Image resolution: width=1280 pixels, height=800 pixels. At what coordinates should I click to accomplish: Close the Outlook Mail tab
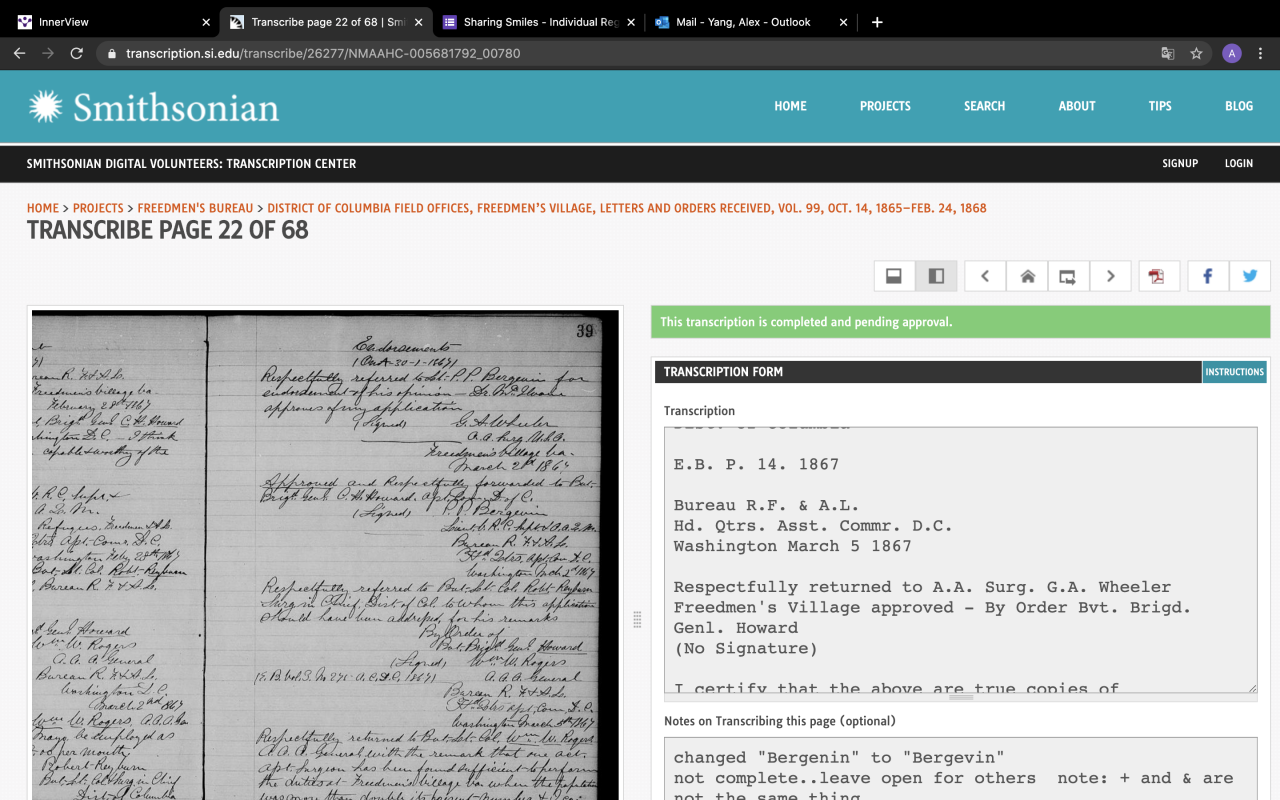pos(843,22)
